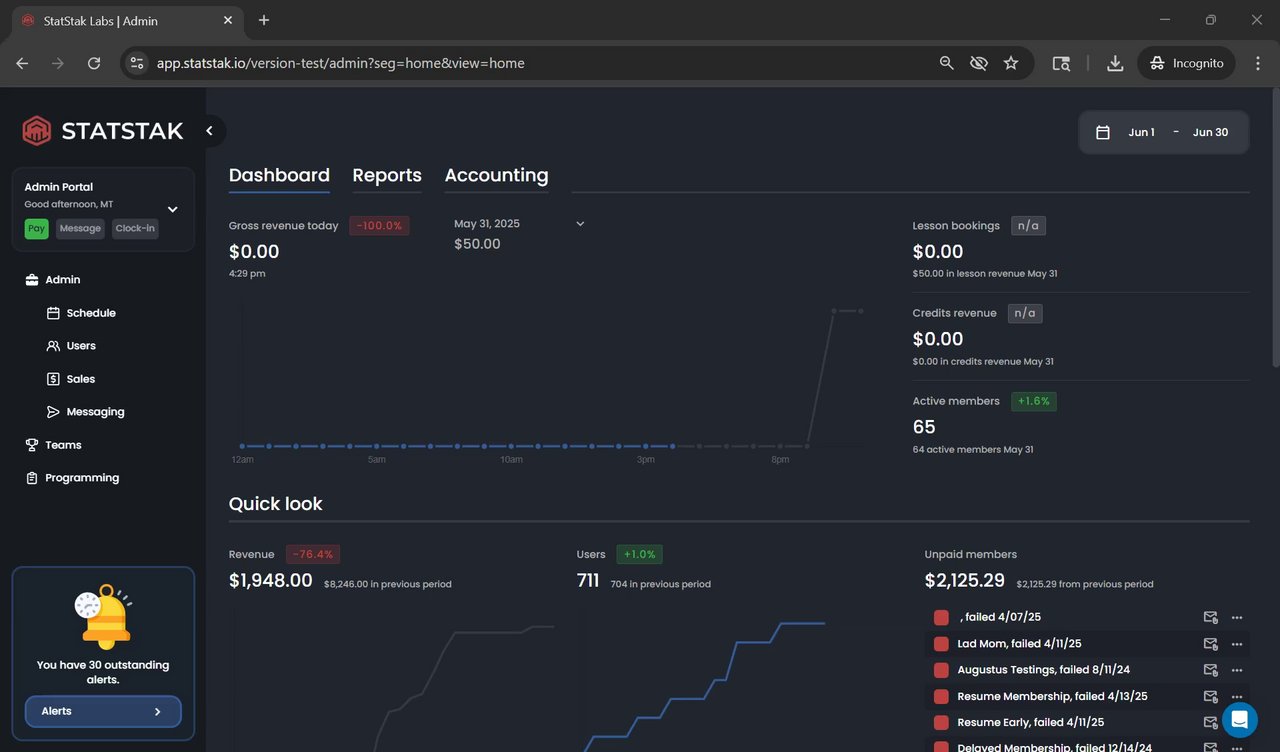Click the StatStak logo icon
This screenshot has width=1280, height=752.
[37, 131]
